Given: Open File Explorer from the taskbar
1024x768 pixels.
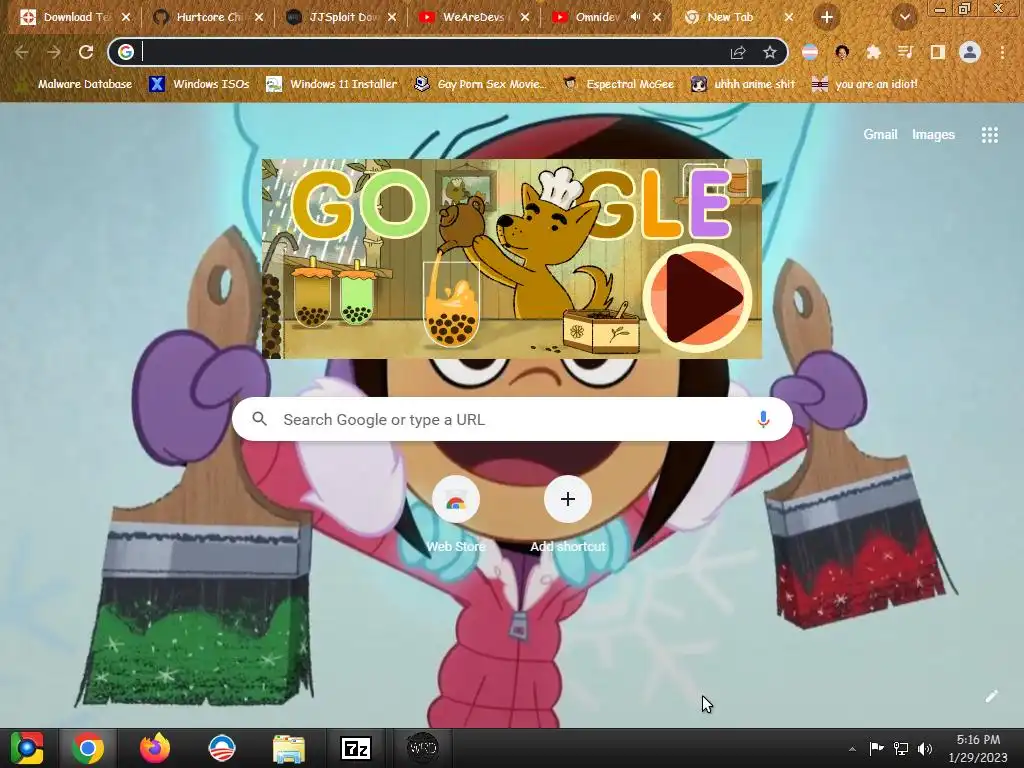Looking at the screenshot, I should tap(289, 748).
